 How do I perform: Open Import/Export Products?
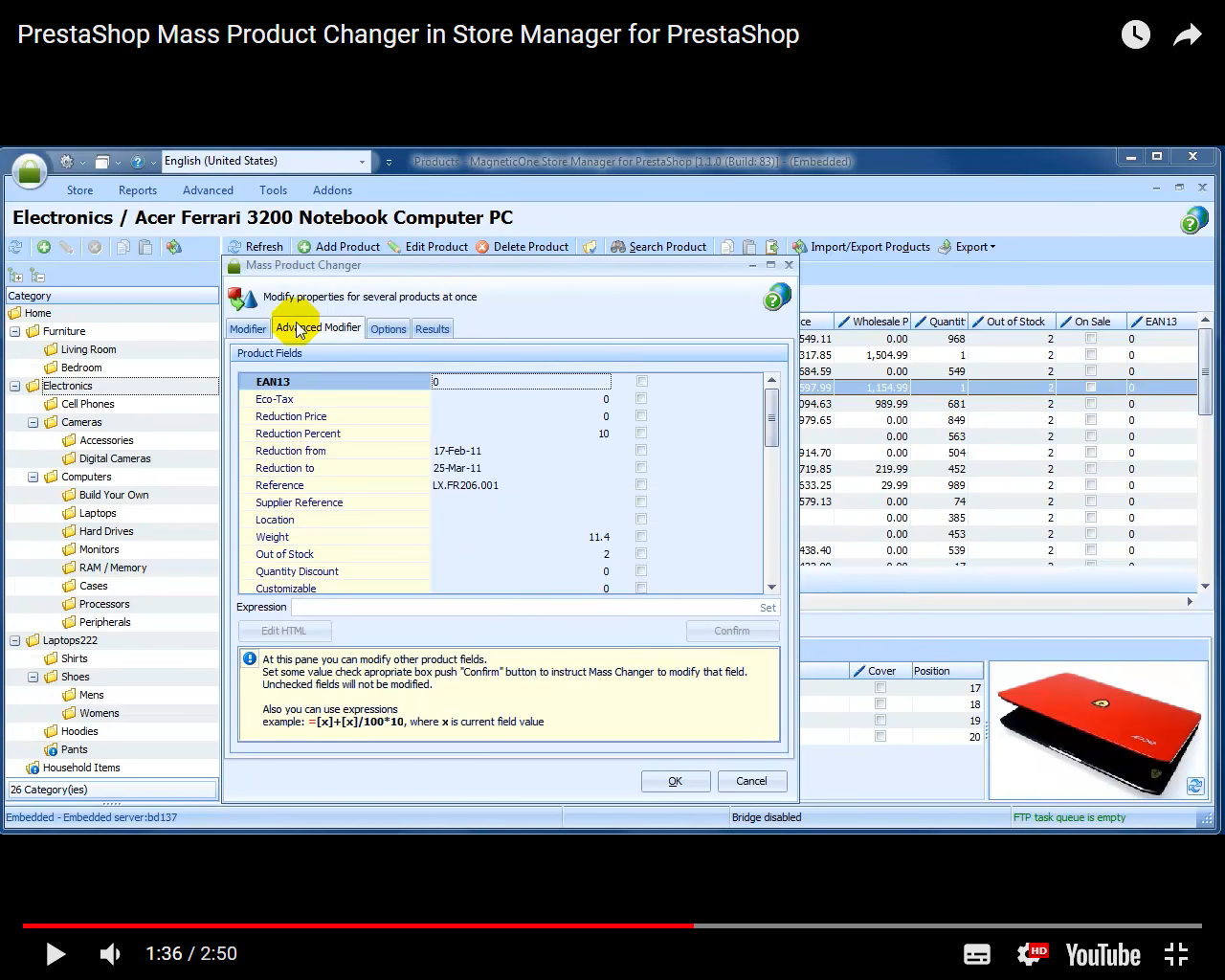coord(861,247)
